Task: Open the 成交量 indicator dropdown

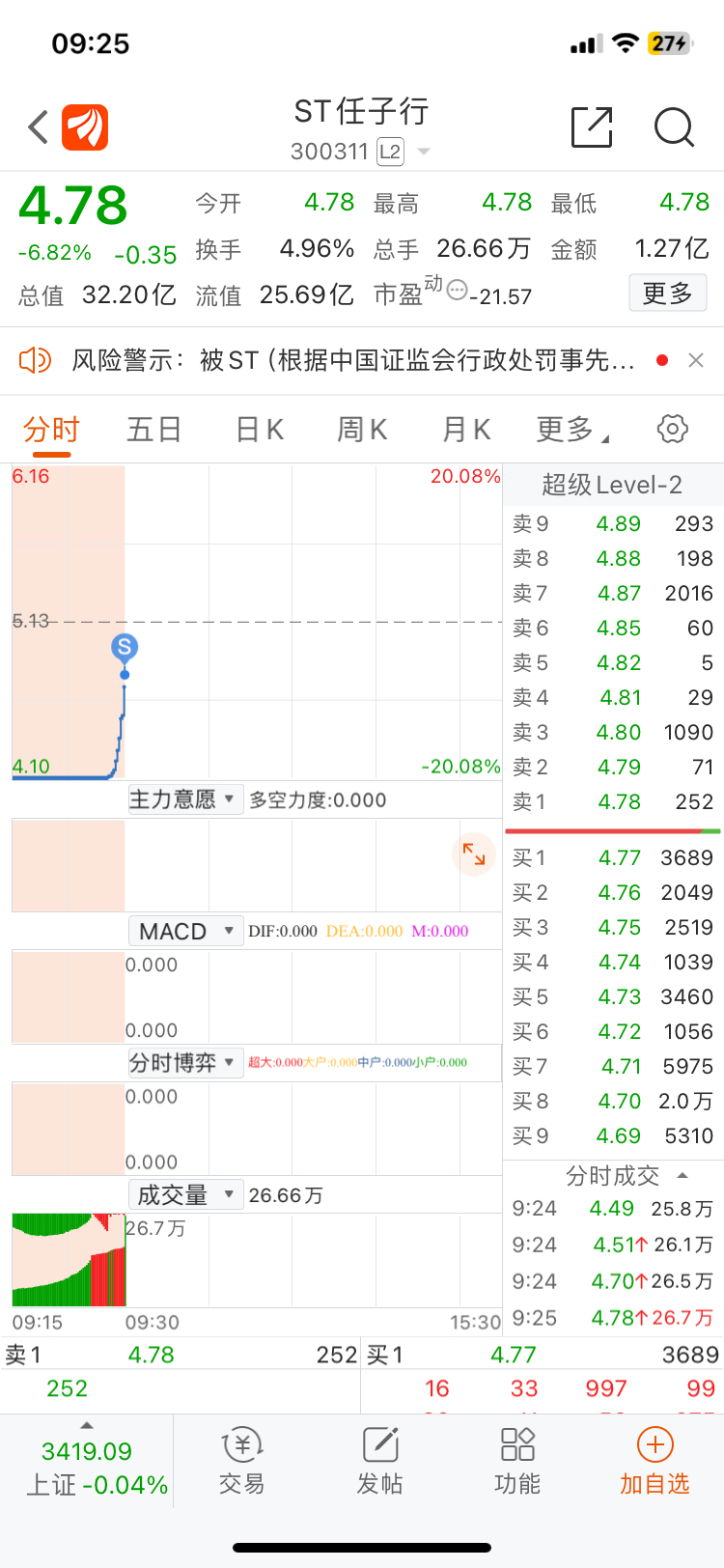Action: click(185, 1194)
